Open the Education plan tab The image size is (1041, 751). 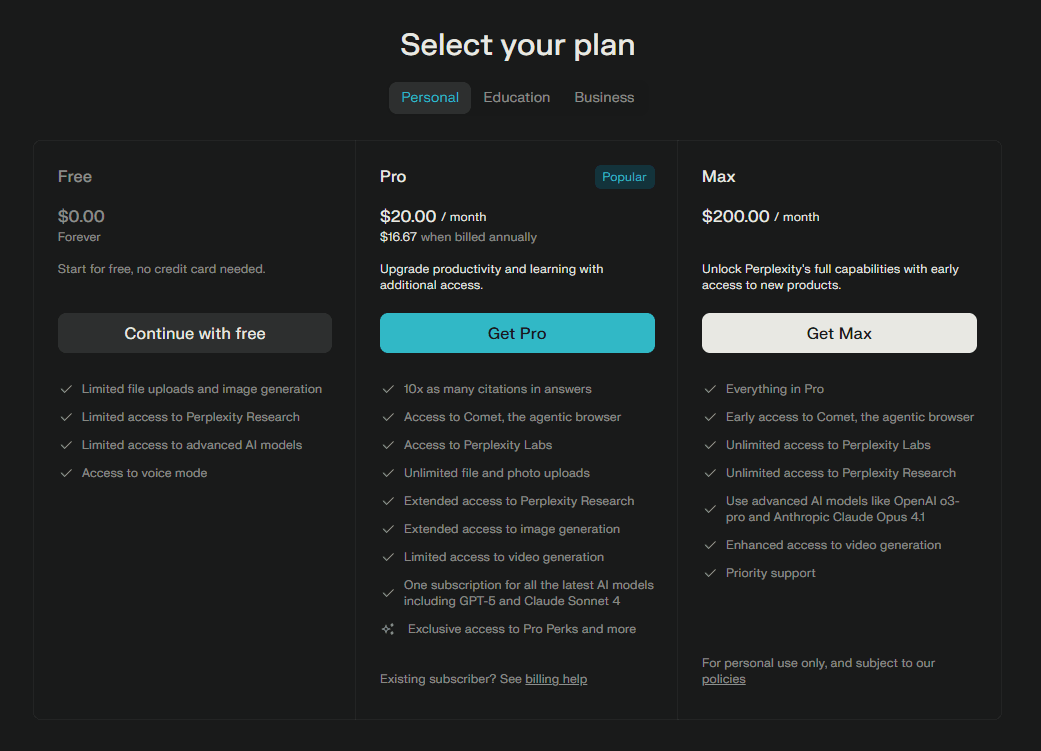click(x=516, y=98)
